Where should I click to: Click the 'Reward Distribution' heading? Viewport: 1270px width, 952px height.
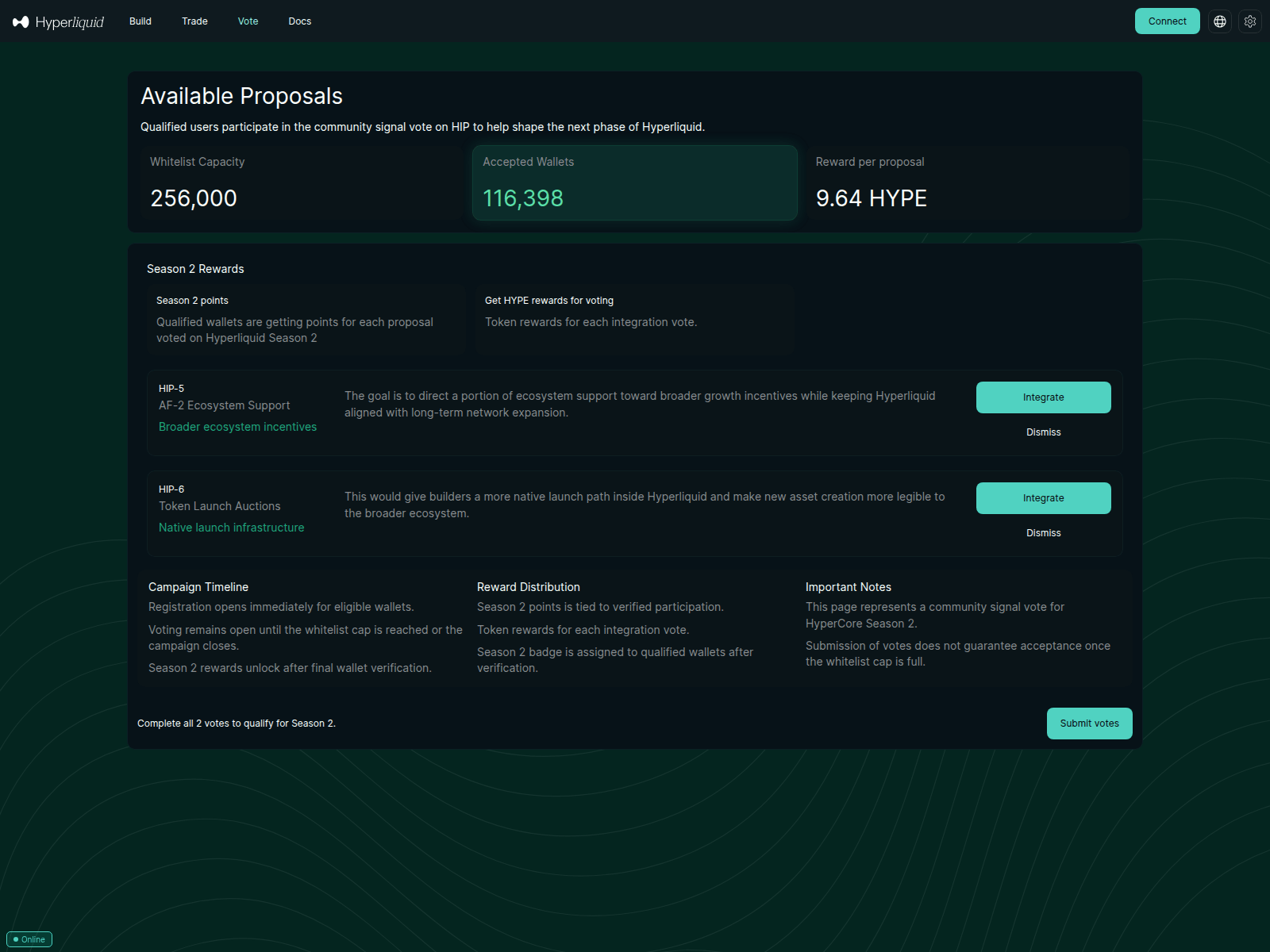(529, 587)
